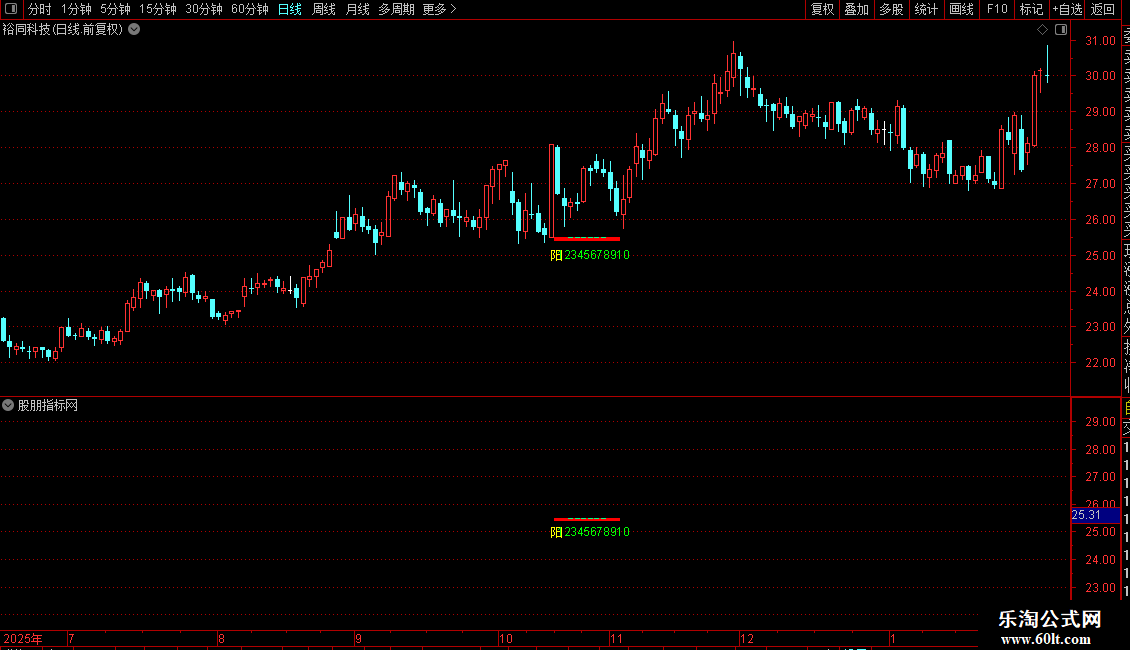The height and width of the screenshot is (650, 1130).
Task: Click the diamond icon on the chart's top-right
Action: click(x=1042, y=30)
